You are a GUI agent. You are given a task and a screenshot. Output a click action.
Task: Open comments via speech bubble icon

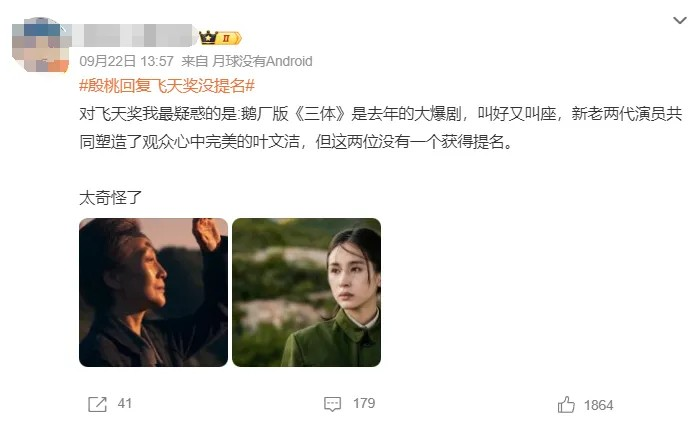point(332,404)
